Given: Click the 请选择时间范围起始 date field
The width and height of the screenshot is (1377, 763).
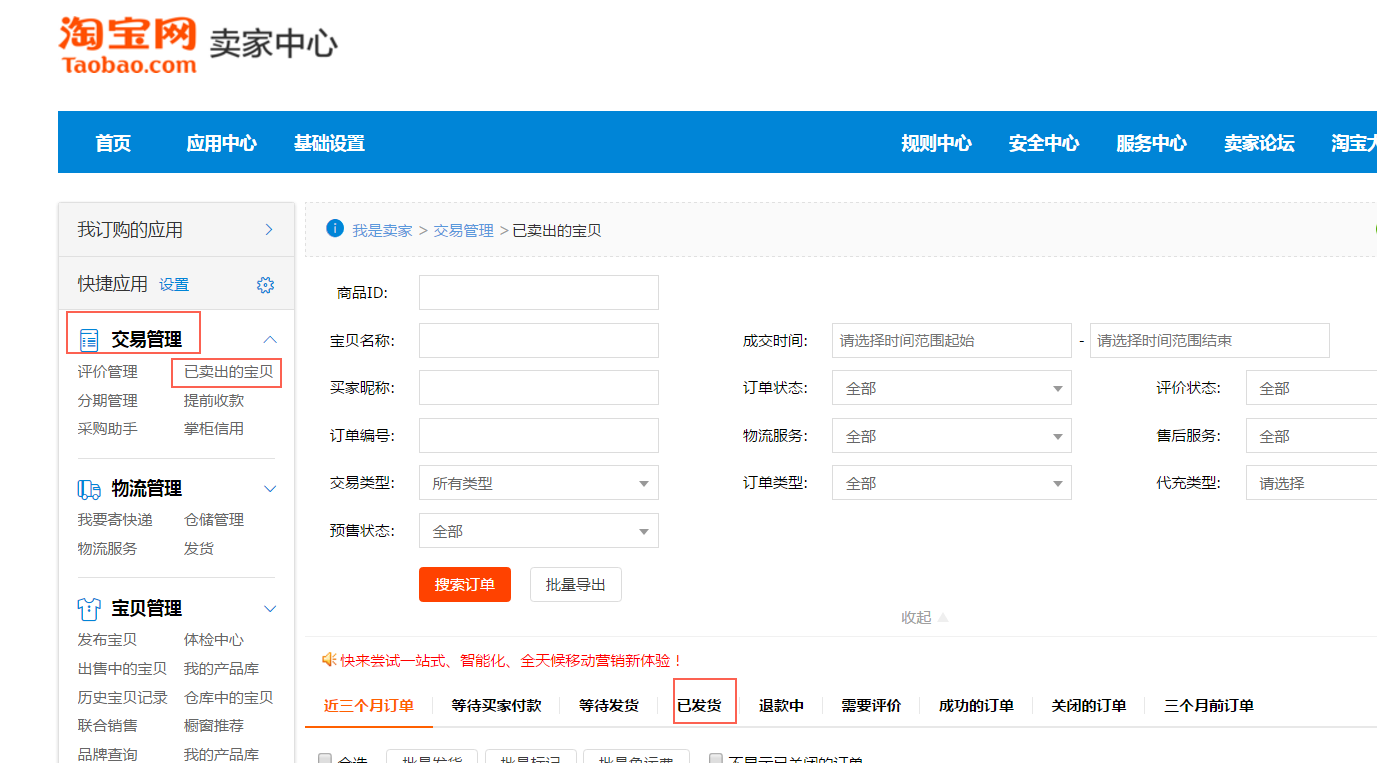Looking at the screenshot, I should point(952,340).
